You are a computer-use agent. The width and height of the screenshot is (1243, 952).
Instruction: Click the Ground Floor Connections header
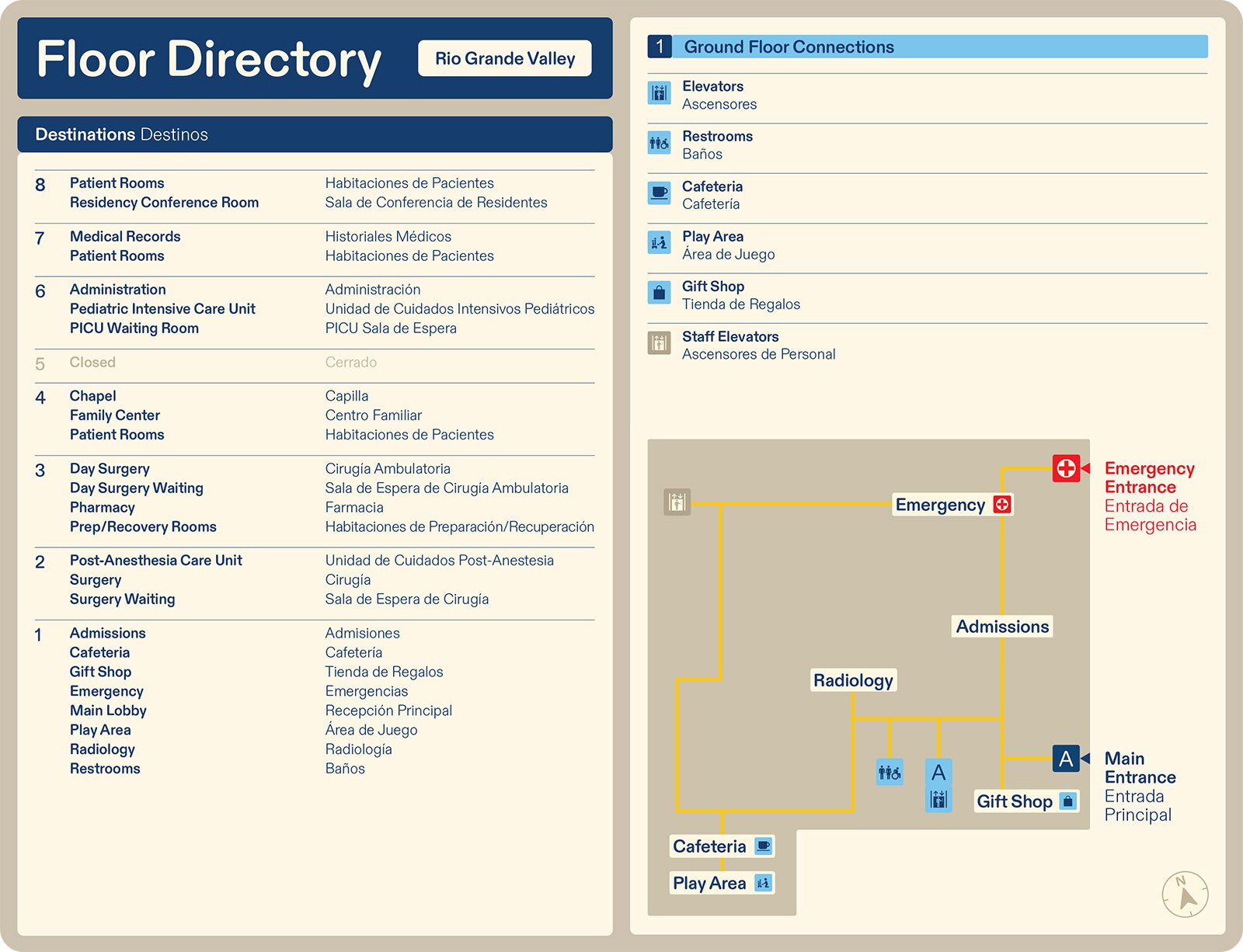788,47
